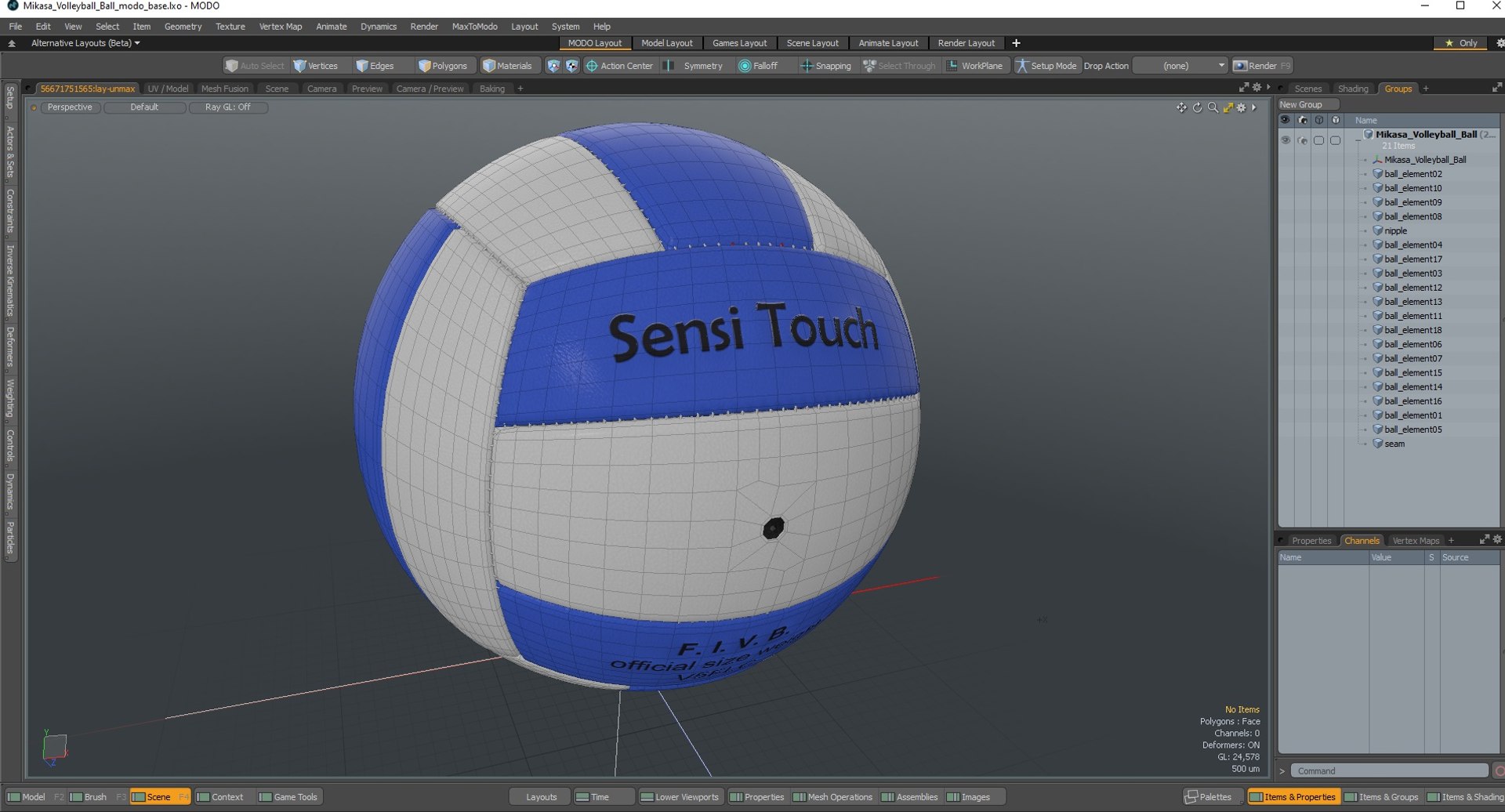The image size is (1505, 812).
Task: Open Palettes button
Action: click(1209, 797)
